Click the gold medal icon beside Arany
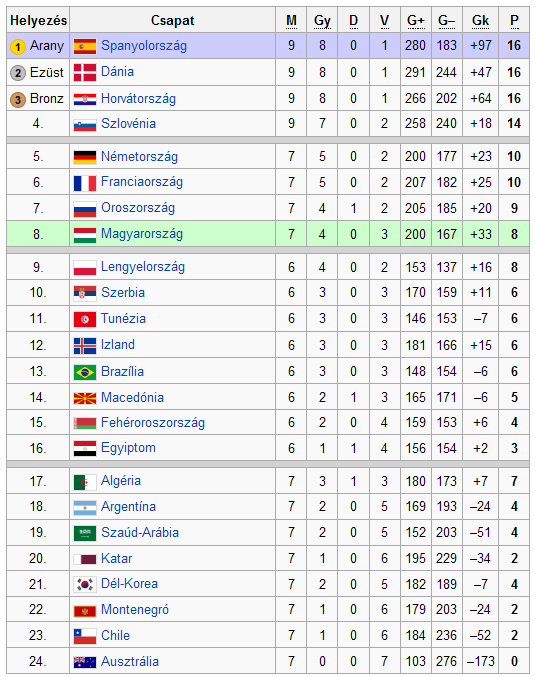 pos(18,47)
